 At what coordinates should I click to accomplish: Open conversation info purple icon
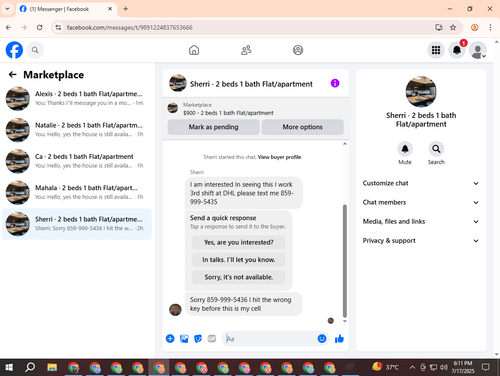point(335,83)
